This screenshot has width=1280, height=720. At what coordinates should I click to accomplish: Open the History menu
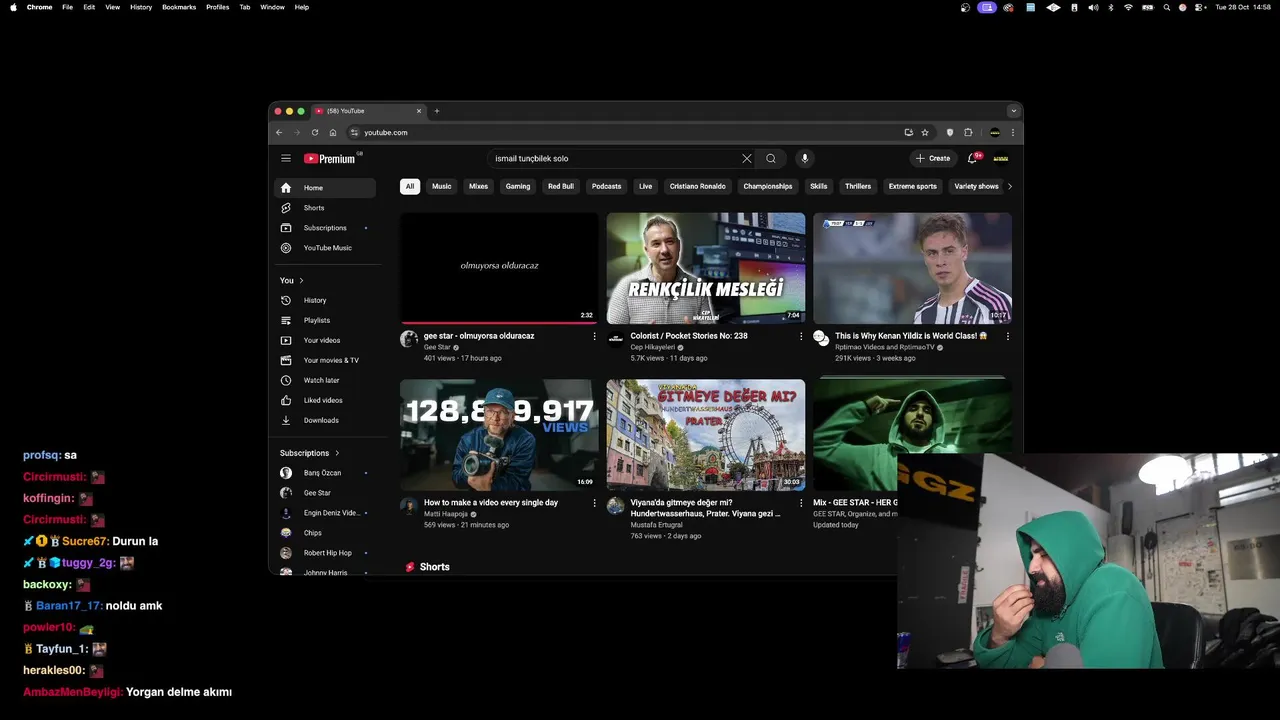click(x=141, y=7)
